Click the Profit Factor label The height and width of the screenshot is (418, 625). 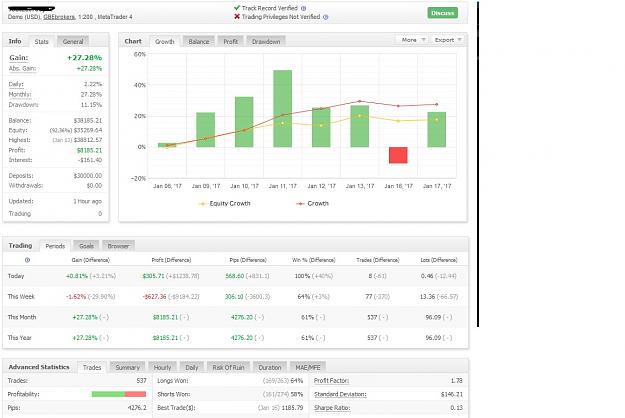point(331,381)
